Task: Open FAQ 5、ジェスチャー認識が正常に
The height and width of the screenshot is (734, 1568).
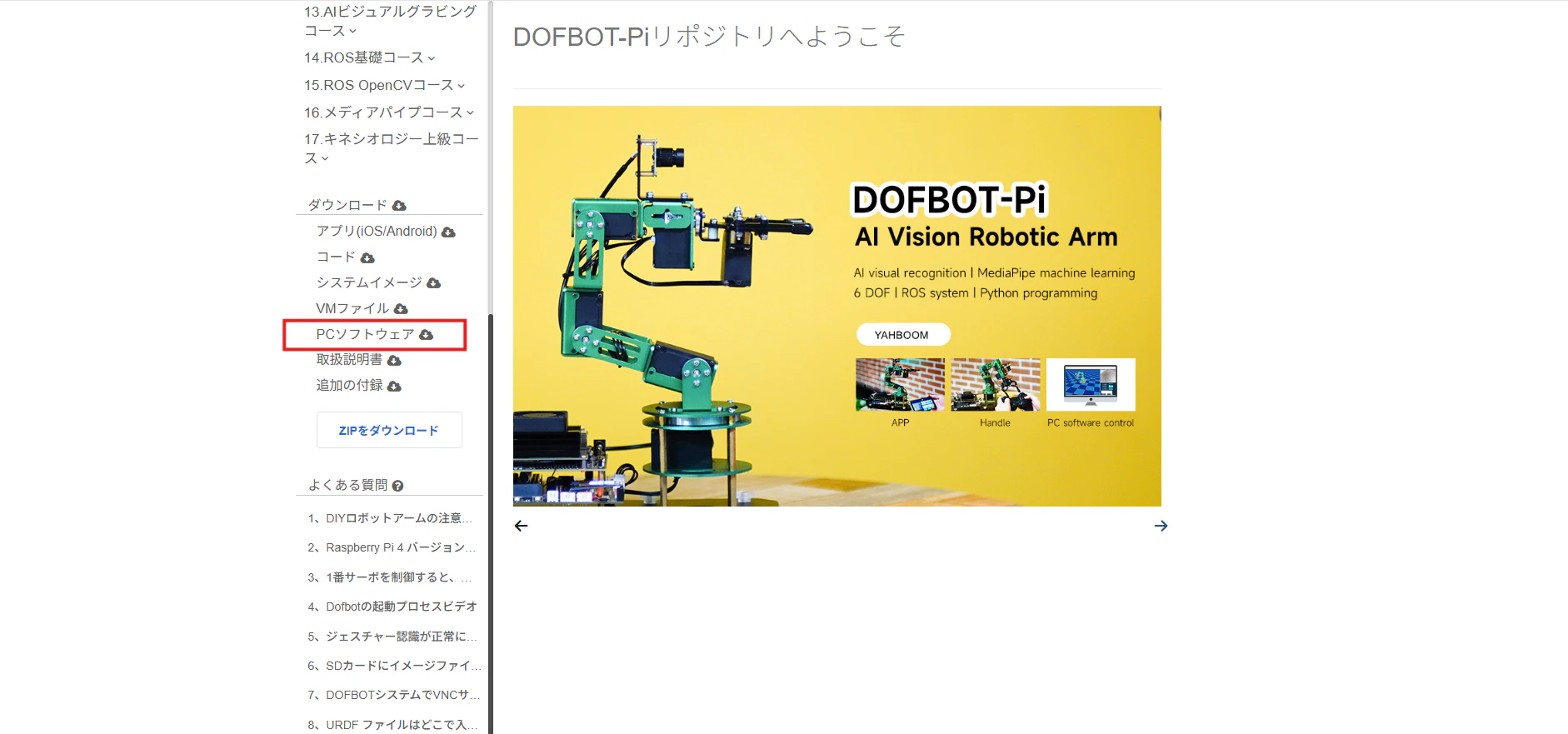Action: tap(392, 637)
